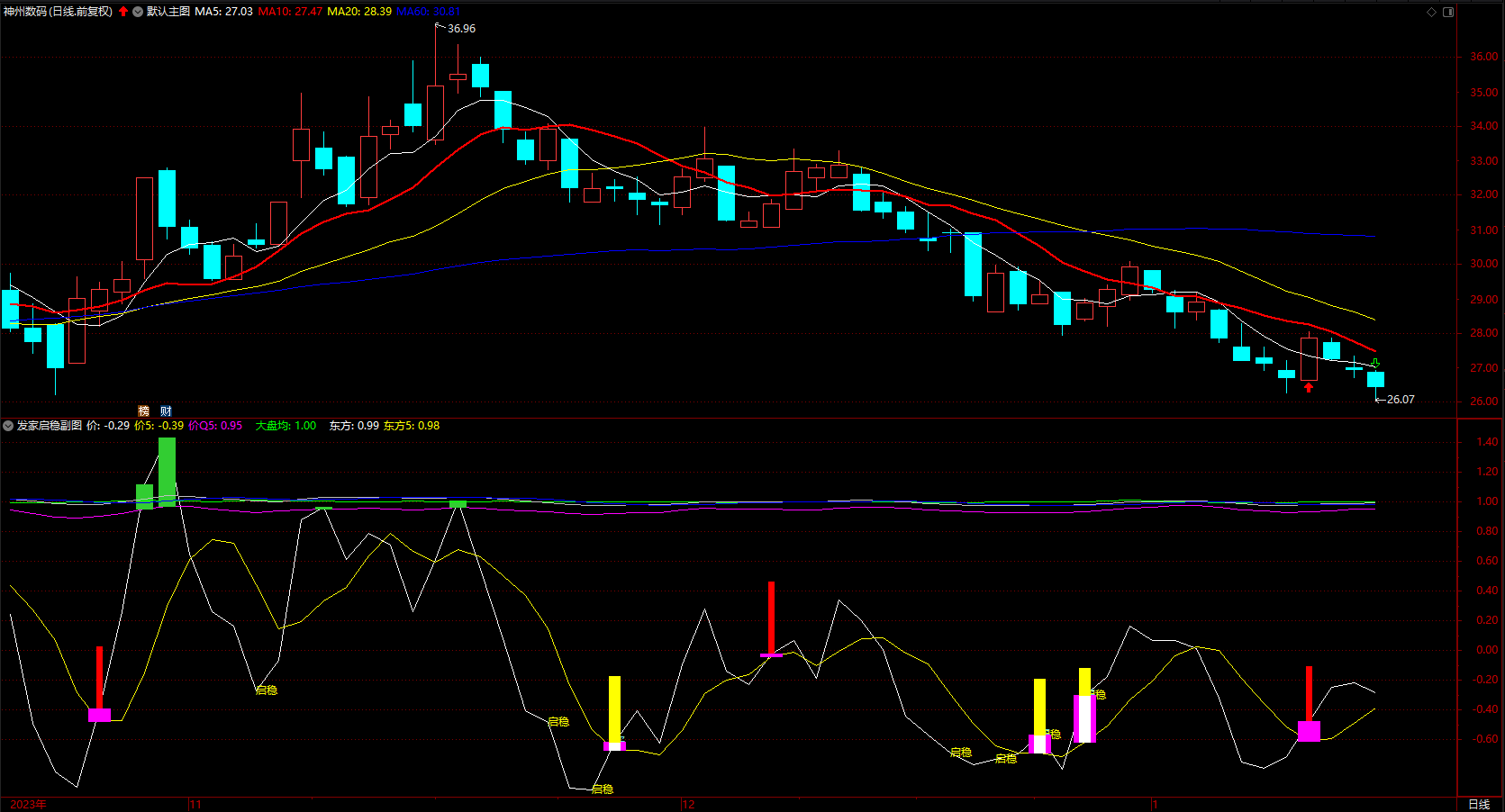
Task: Click the 发家启稳副图 indicator name
Action: 50,426
